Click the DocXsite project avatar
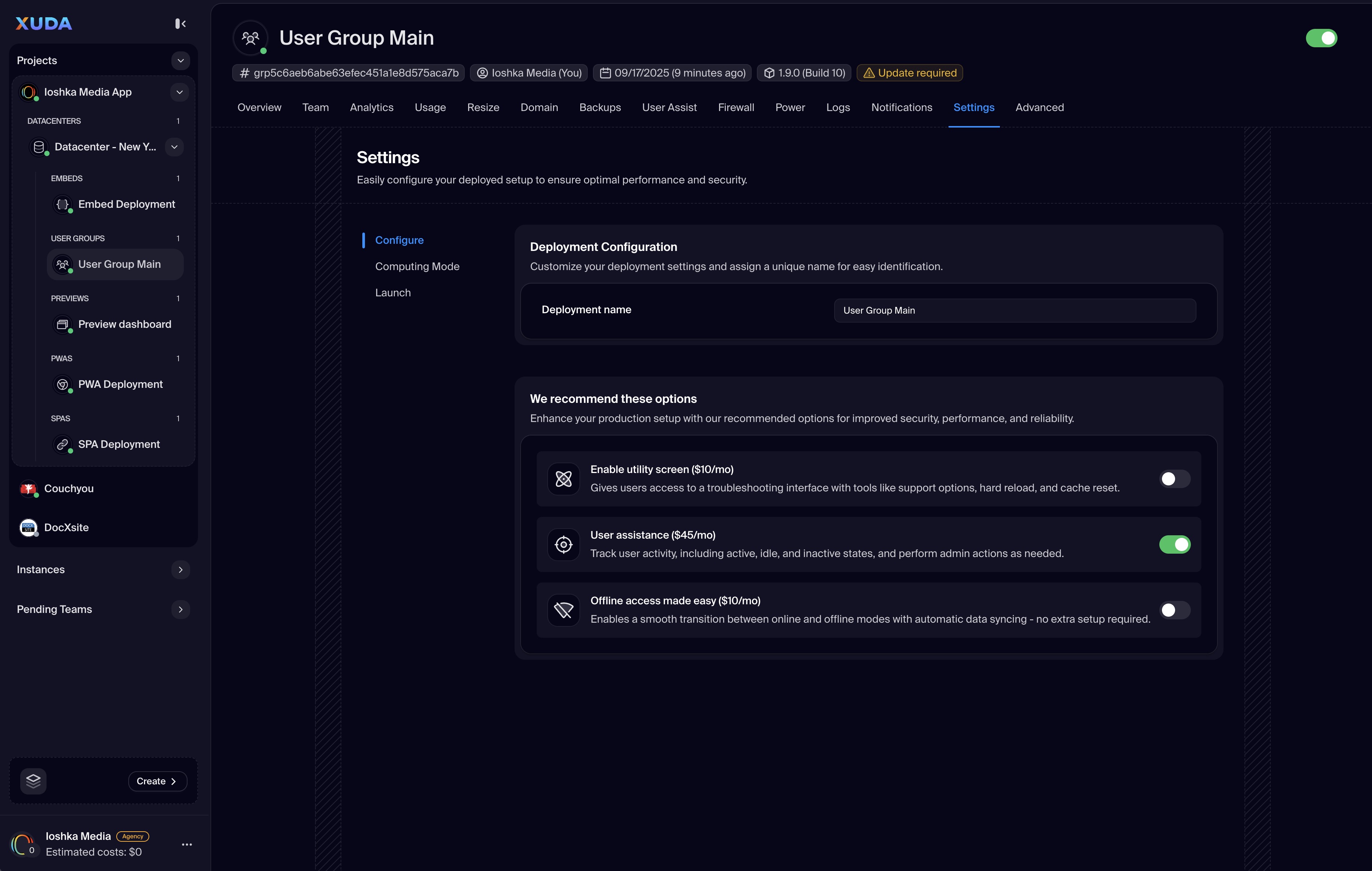1372x871 pixels. (29, 527)
